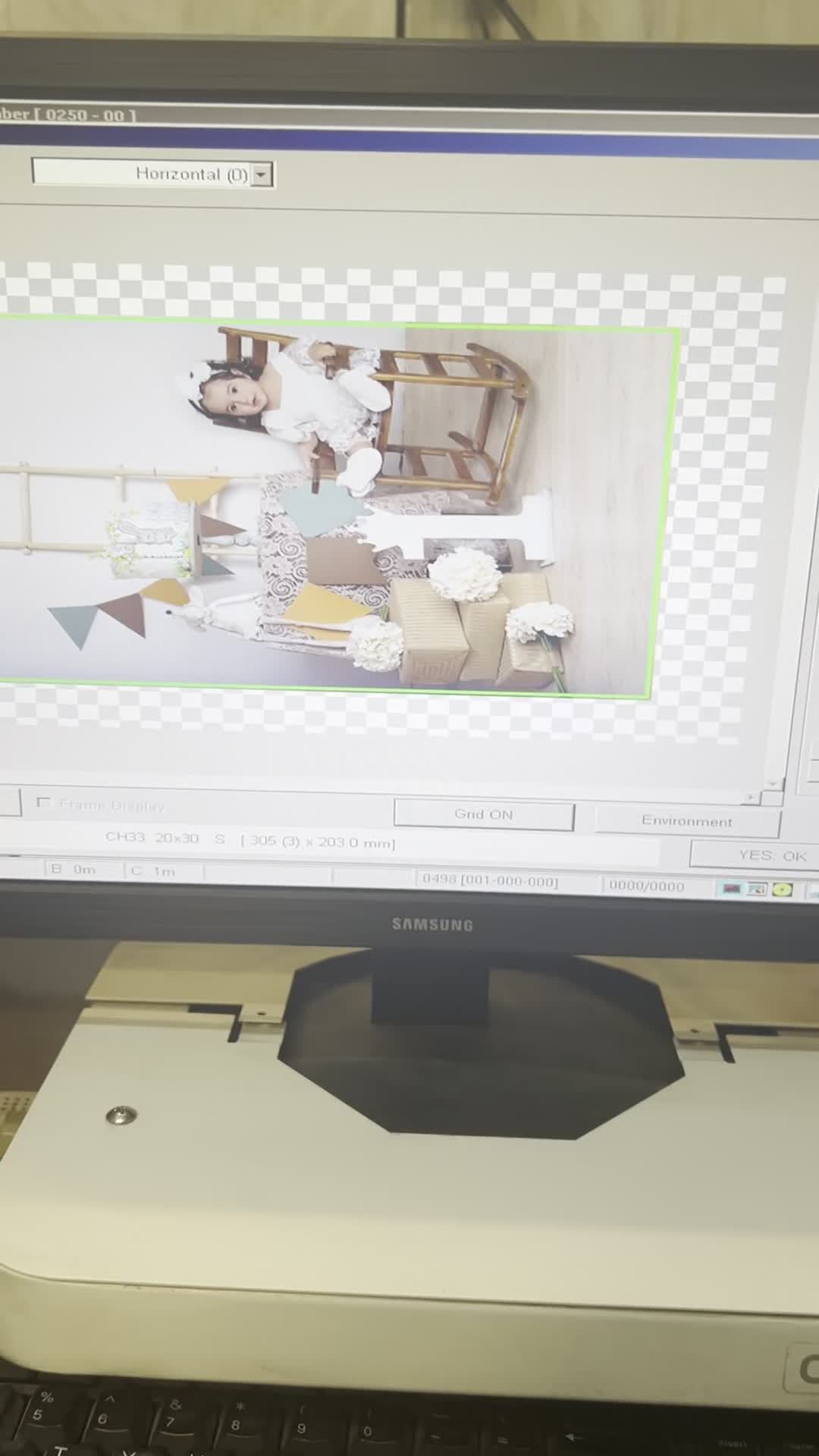Click the picture icon in status bar
Viewport: 819px width, 1456px height.
point(757,889)
